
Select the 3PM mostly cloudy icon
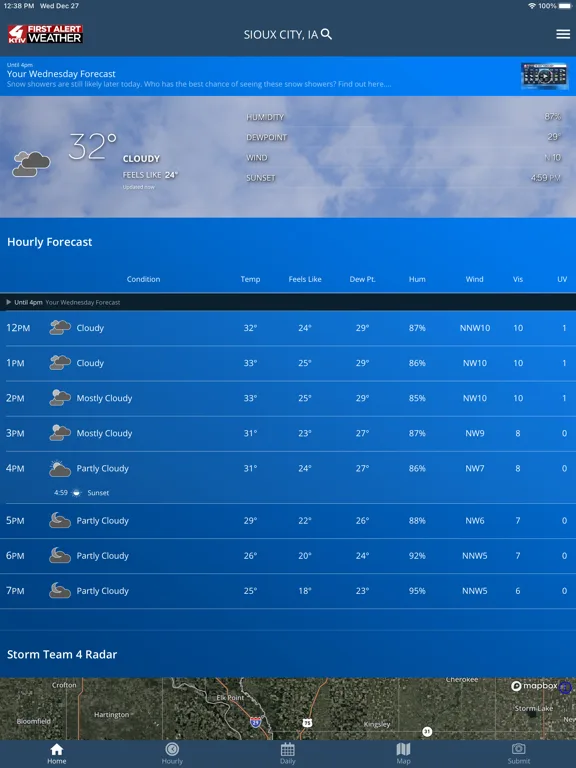(x=60, y=433)
